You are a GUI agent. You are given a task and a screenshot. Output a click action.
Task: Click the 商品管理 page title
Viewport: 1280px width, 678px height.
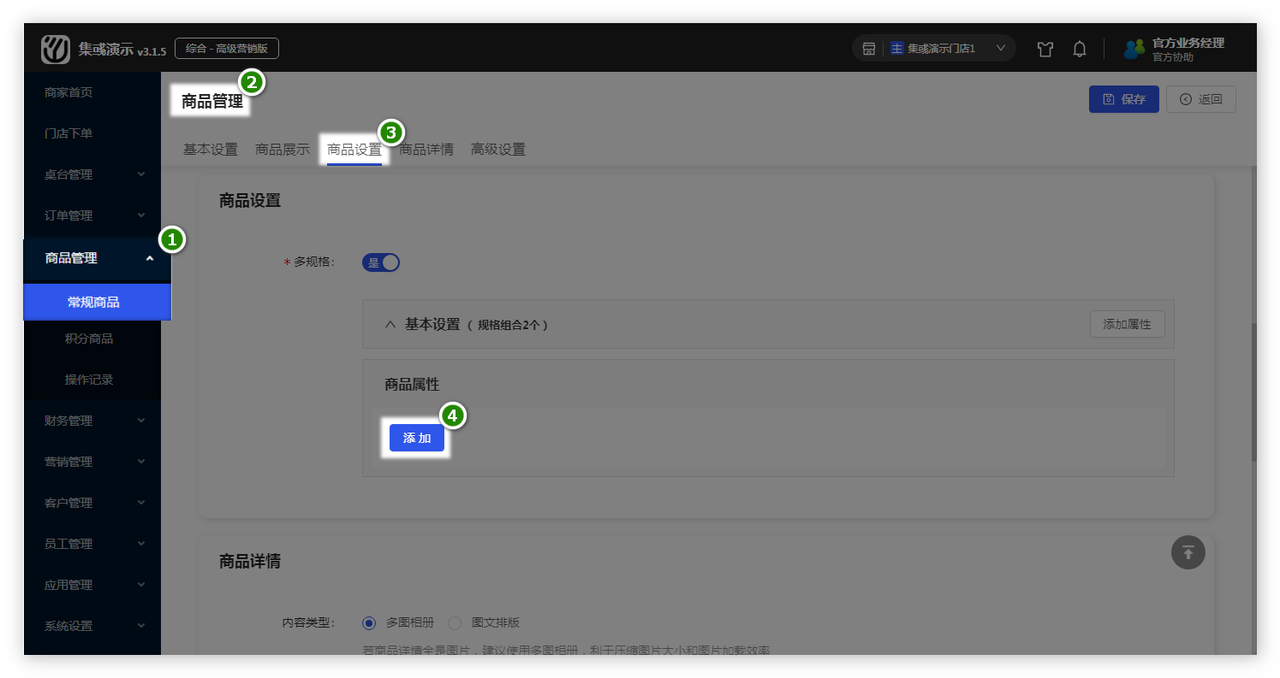point(212,101)
